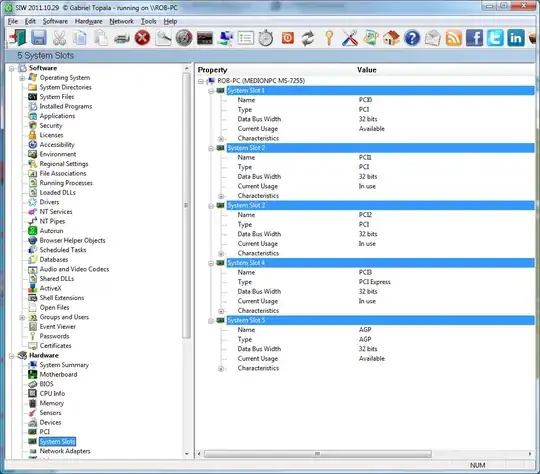This screenshot has width=540, height=474.
Task: Click the Paste clipboard toolbar icon
Action: (101, 38)
